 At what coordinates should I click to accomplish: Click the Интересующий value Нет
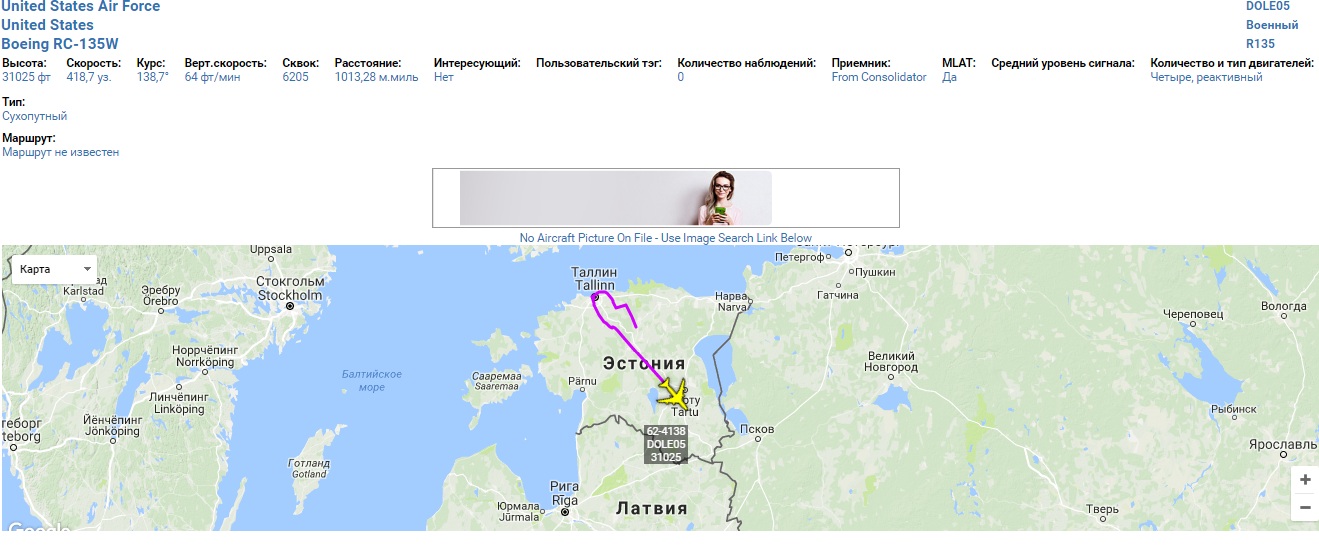(444, 77)
